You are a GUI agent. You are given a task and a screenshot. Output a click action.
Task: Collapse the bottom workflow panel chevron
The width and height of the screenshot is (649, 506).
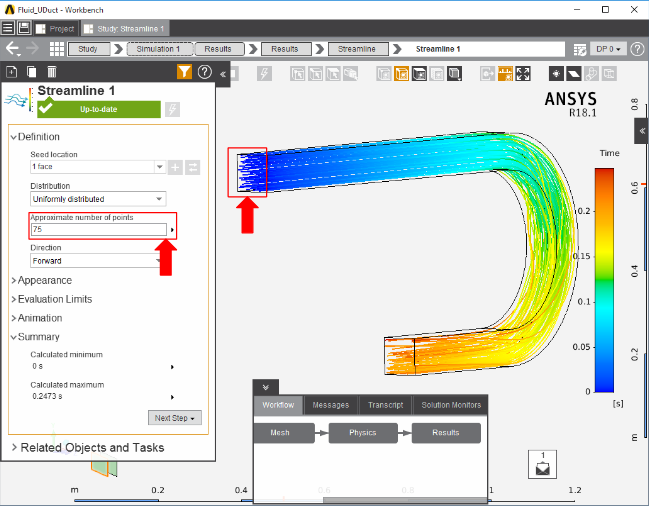[266, 387]
